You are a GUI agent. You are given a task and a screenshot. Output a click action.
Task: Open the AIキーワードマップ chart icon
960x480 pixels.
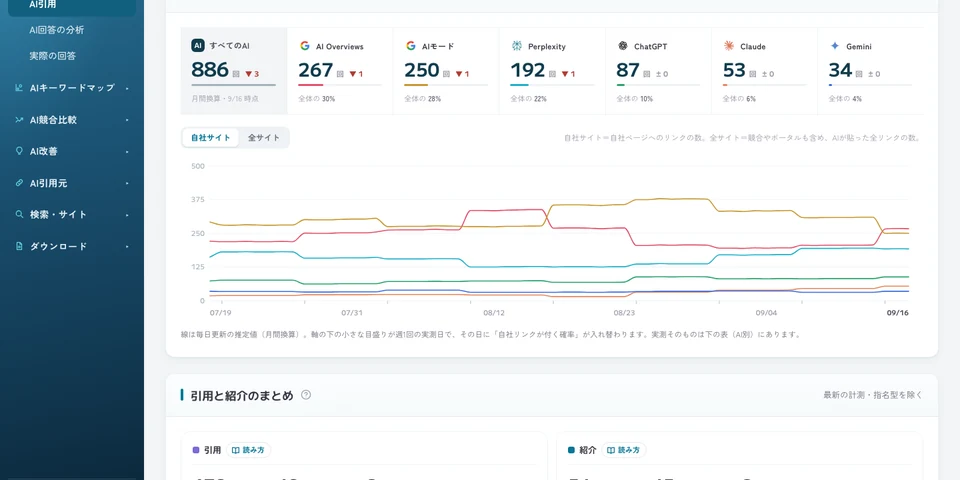pos(19,88)
